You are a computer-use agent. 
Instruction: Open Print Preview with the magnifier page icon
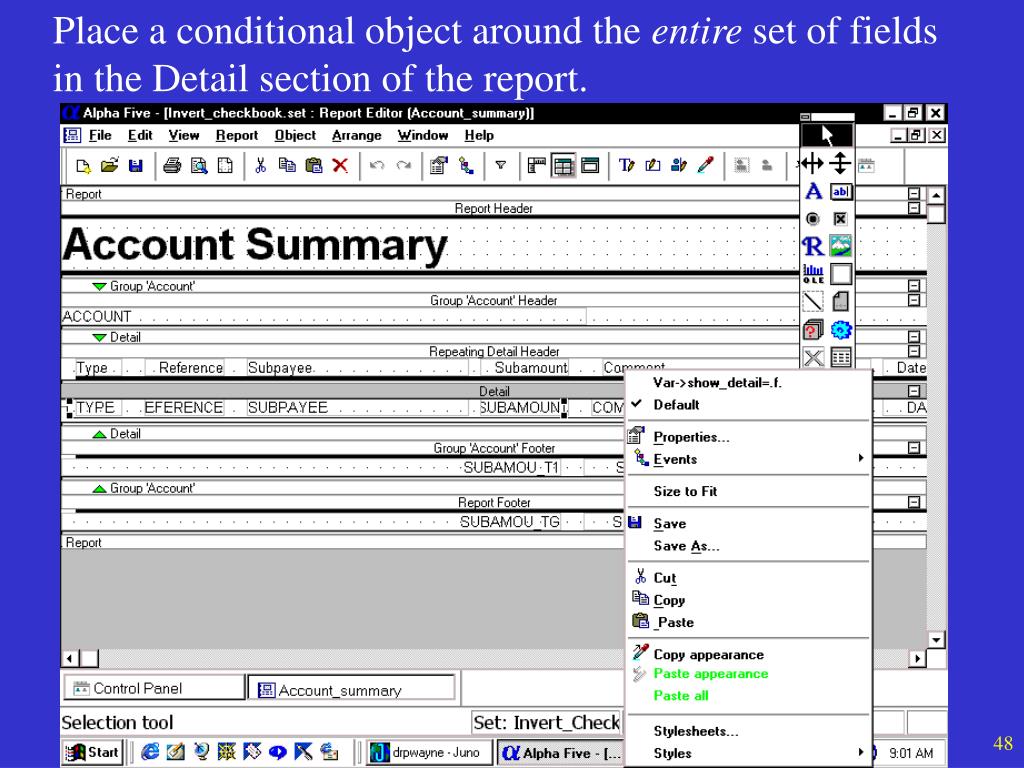coord(199,166)
